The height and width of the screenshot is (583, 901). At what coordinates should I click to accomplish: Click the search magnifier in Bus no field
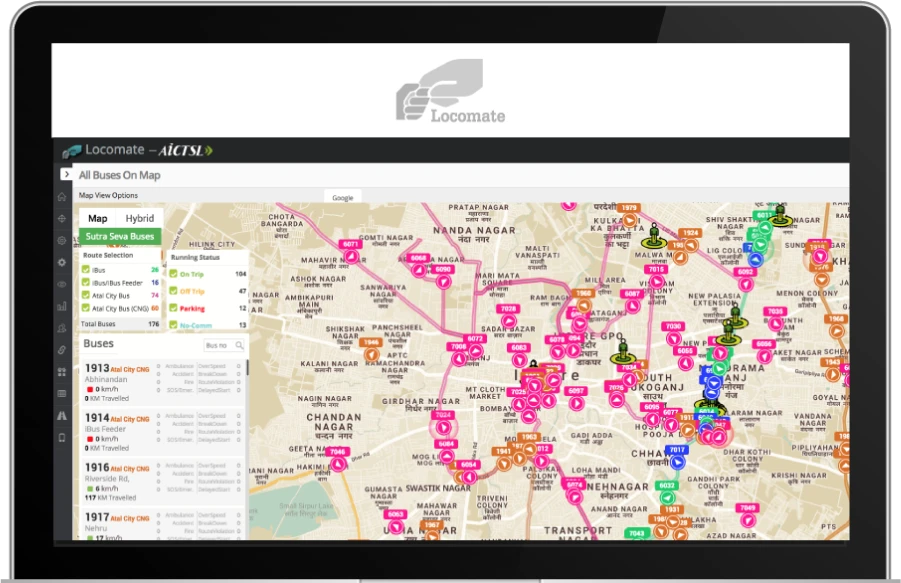pos(239,345)
